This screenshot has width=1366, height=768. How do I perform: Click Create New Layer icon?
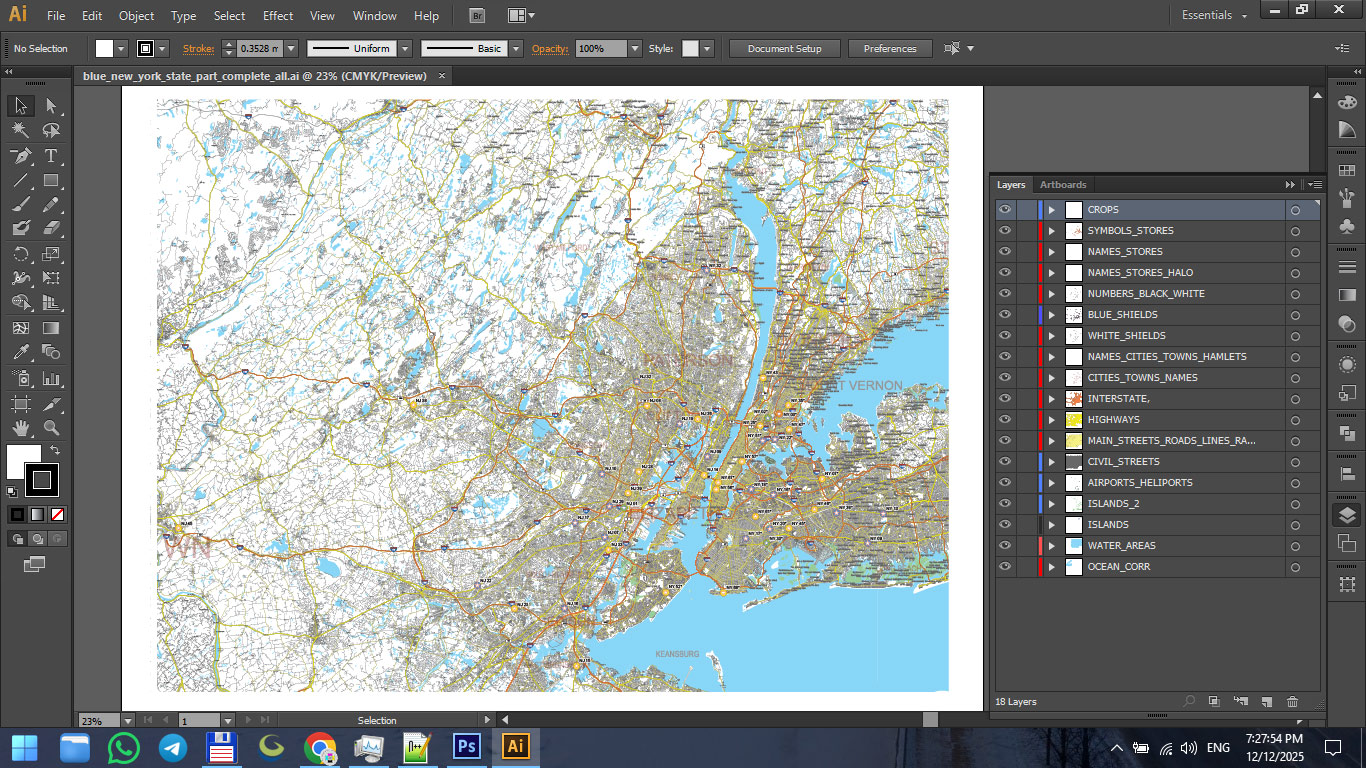pyautogui.click(x=1266, y=702)
